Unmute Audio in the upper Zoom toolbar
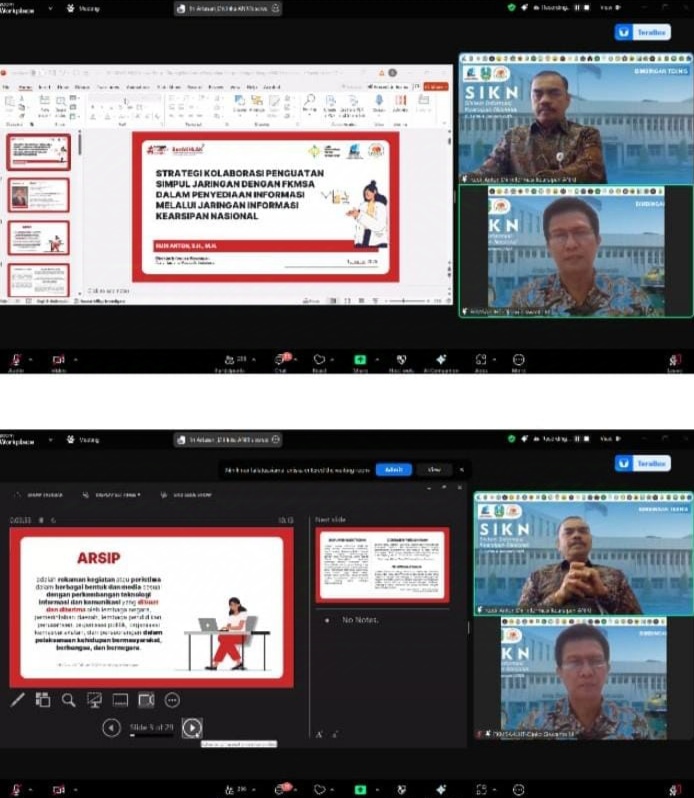Image resolution: width=694 pixels, height=798 pixels. 16,361
